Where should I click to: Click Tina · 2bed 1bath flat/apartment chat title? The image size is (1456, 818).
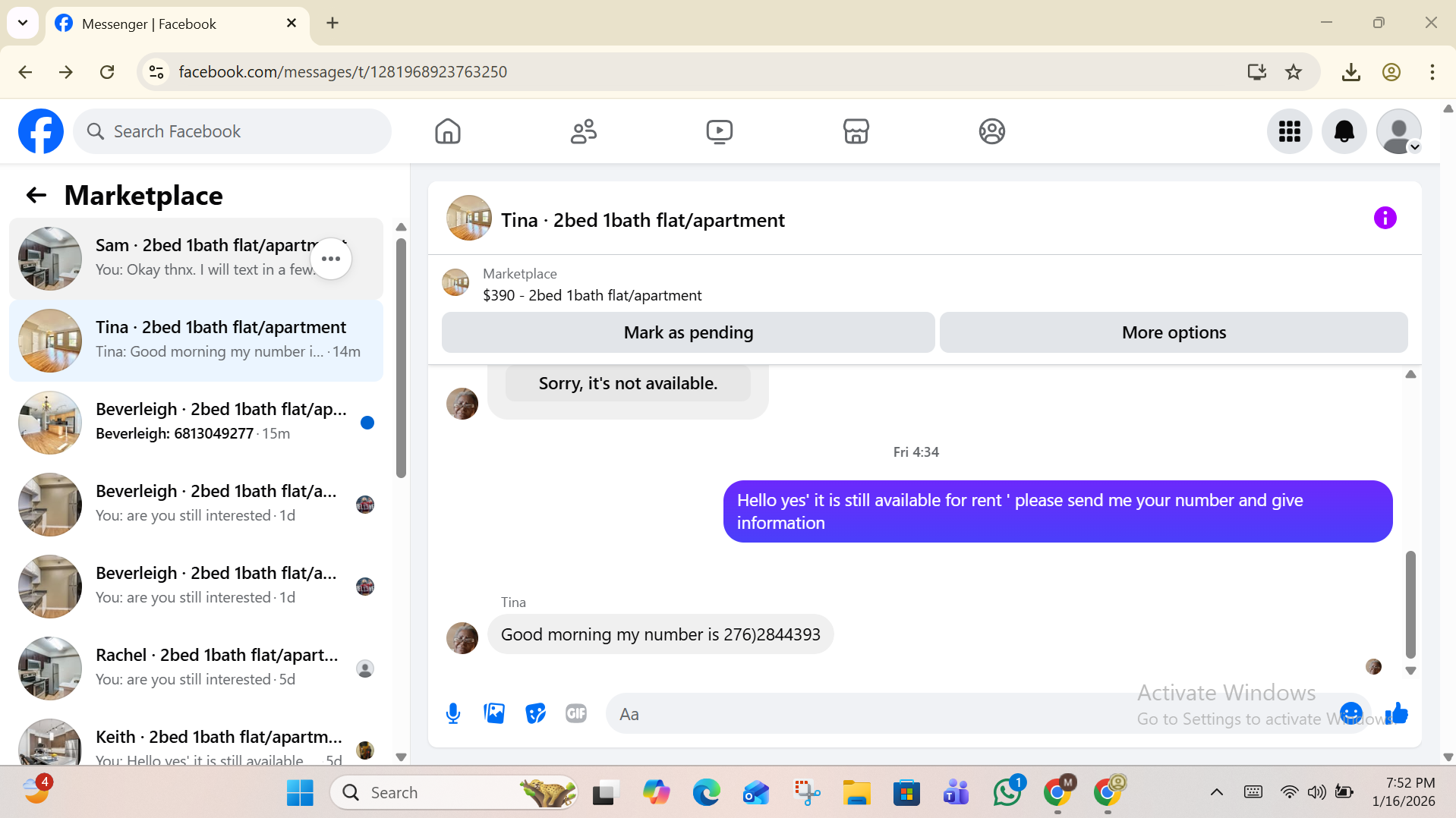(642, 220)
